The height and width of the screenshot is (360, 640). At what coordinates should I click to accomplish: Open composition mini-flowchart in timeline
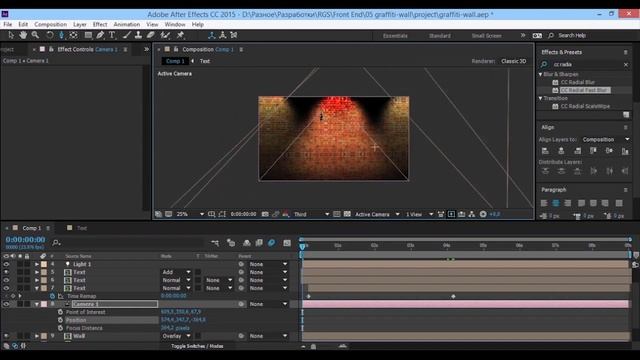coord(215,243)
